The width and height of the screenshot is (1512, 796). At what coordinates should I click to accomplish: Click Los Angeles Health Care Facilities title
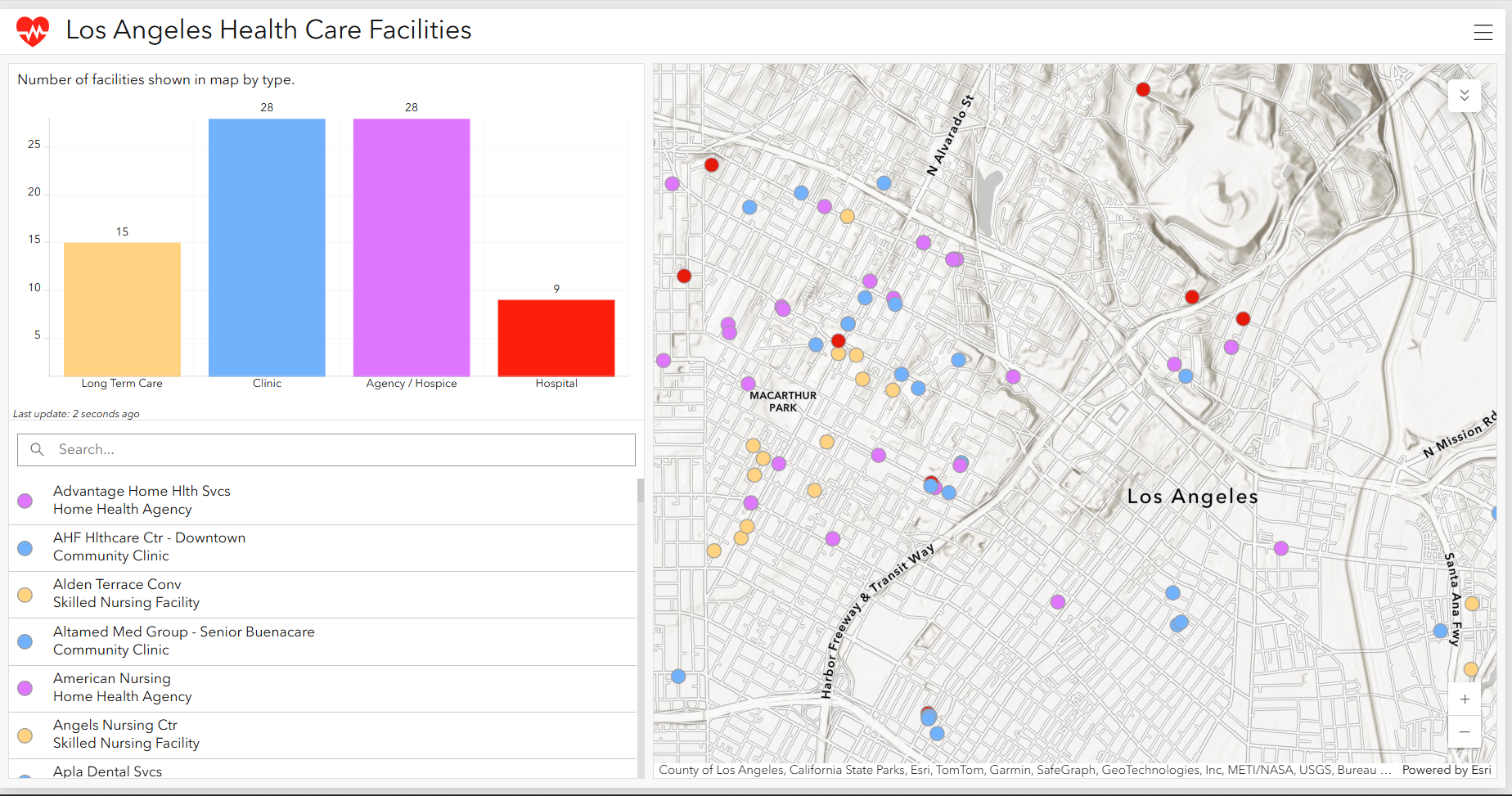click(x=268, y=30)
